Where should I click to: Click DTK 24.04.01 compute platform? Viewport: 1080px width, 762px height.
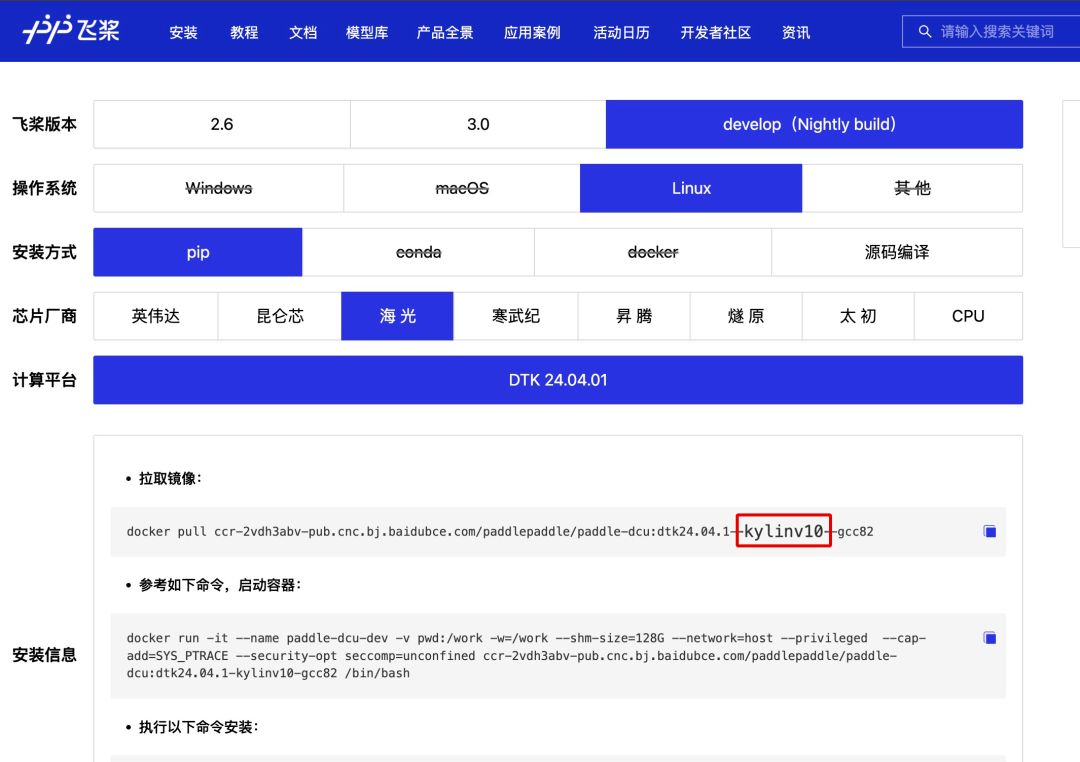pyautogui.click(x=558, y=380)
